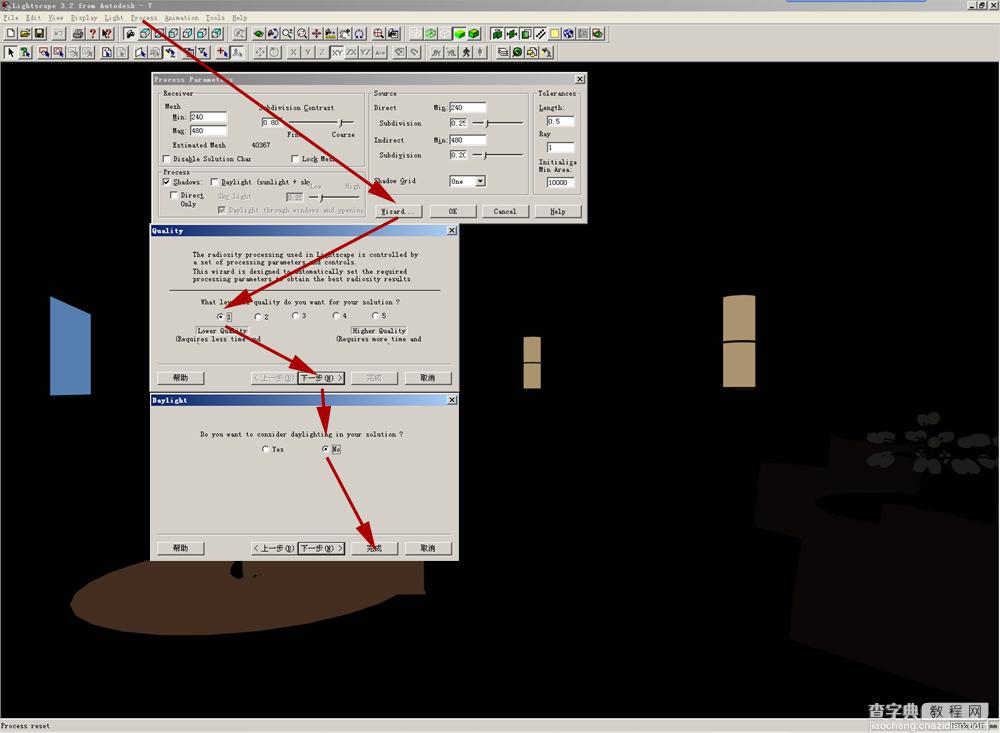Screen dimensions: 1000x733
Task: Click the red zoom-window magnifier icon
Action: click(378, 33)
